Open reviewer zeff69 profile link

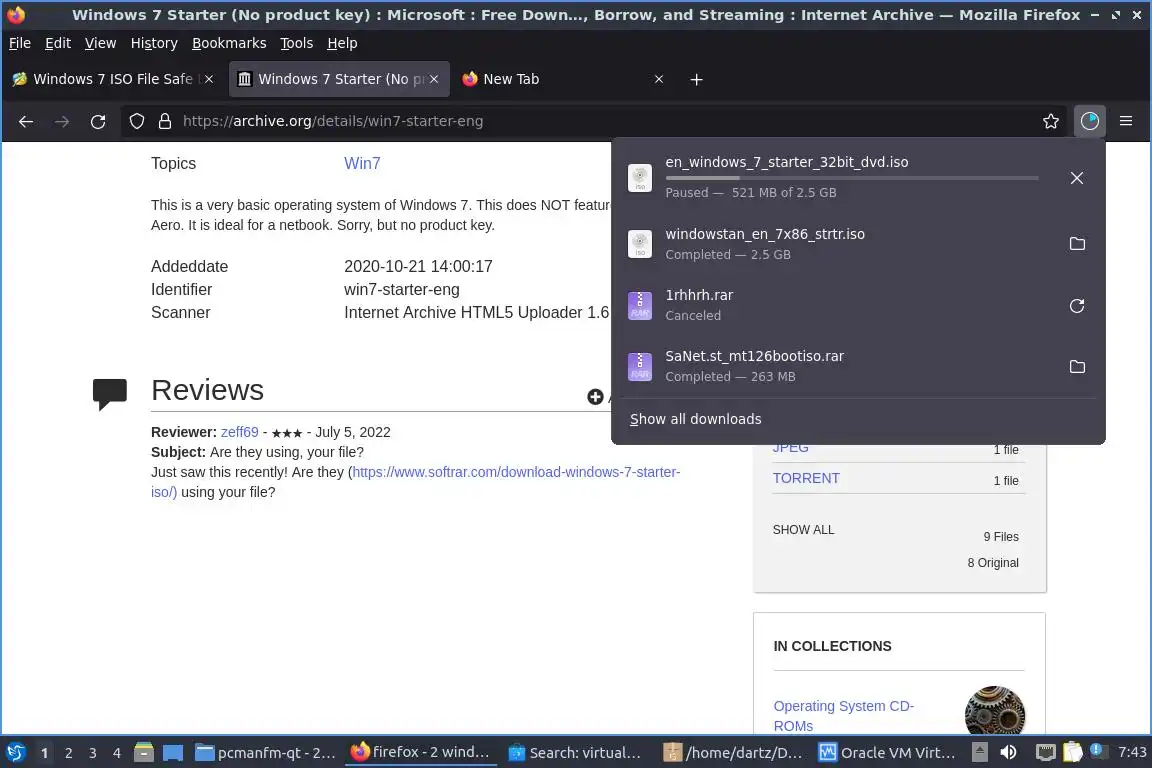click(240, 432)
